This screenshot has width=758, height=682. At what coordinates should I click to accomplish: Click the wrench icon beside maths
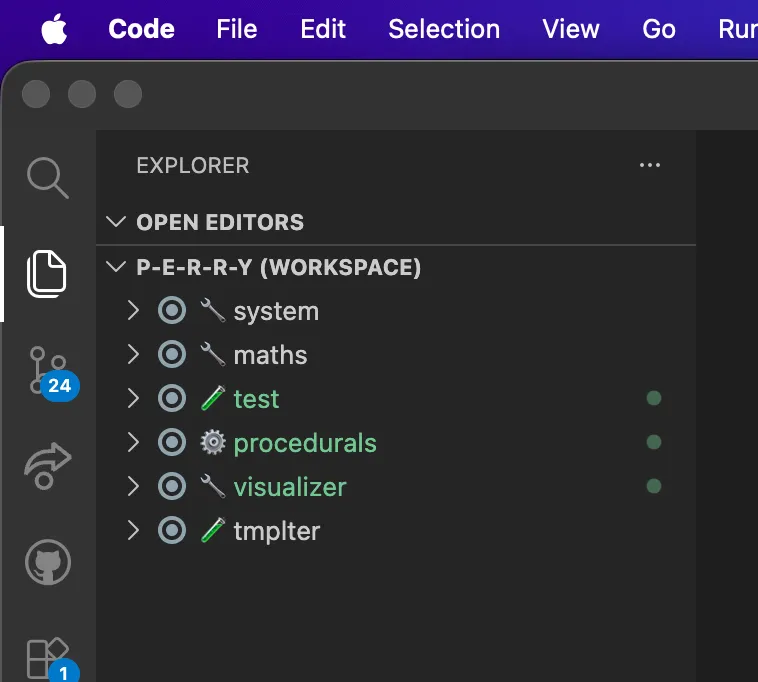(x=213, y=354)
